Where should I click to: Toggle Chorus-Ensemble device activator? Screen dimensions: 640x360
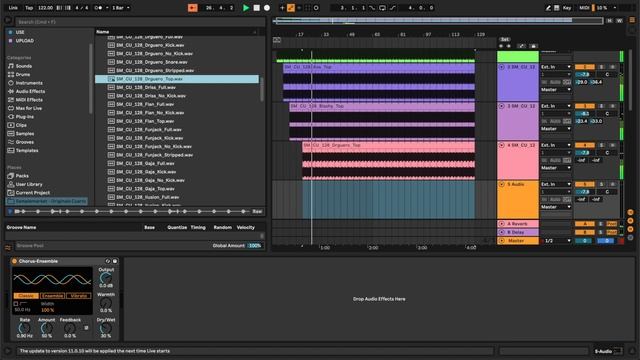(x=14, y=261)
